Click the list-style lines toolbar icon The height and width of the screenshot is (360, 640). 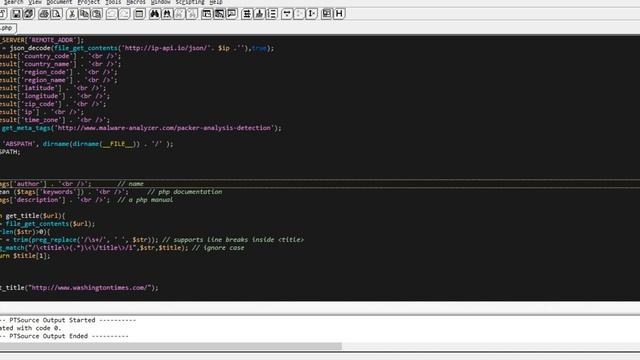click(x=272, y=14)
